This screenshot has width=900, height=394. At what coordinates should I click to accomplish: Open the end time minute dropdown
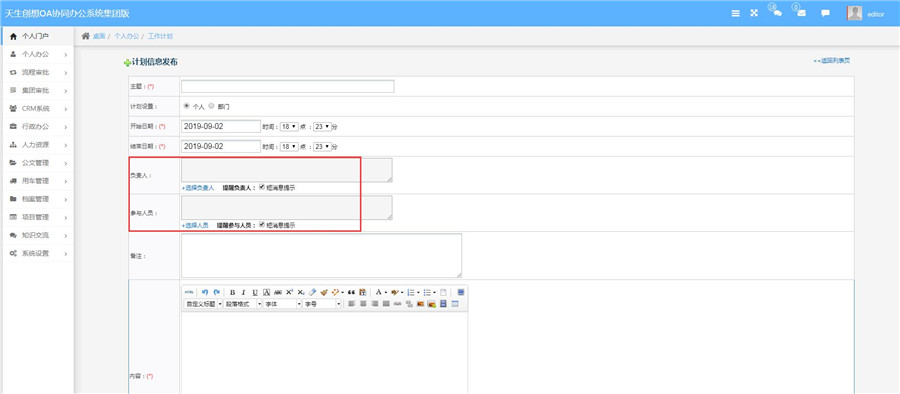coord(322,146)
